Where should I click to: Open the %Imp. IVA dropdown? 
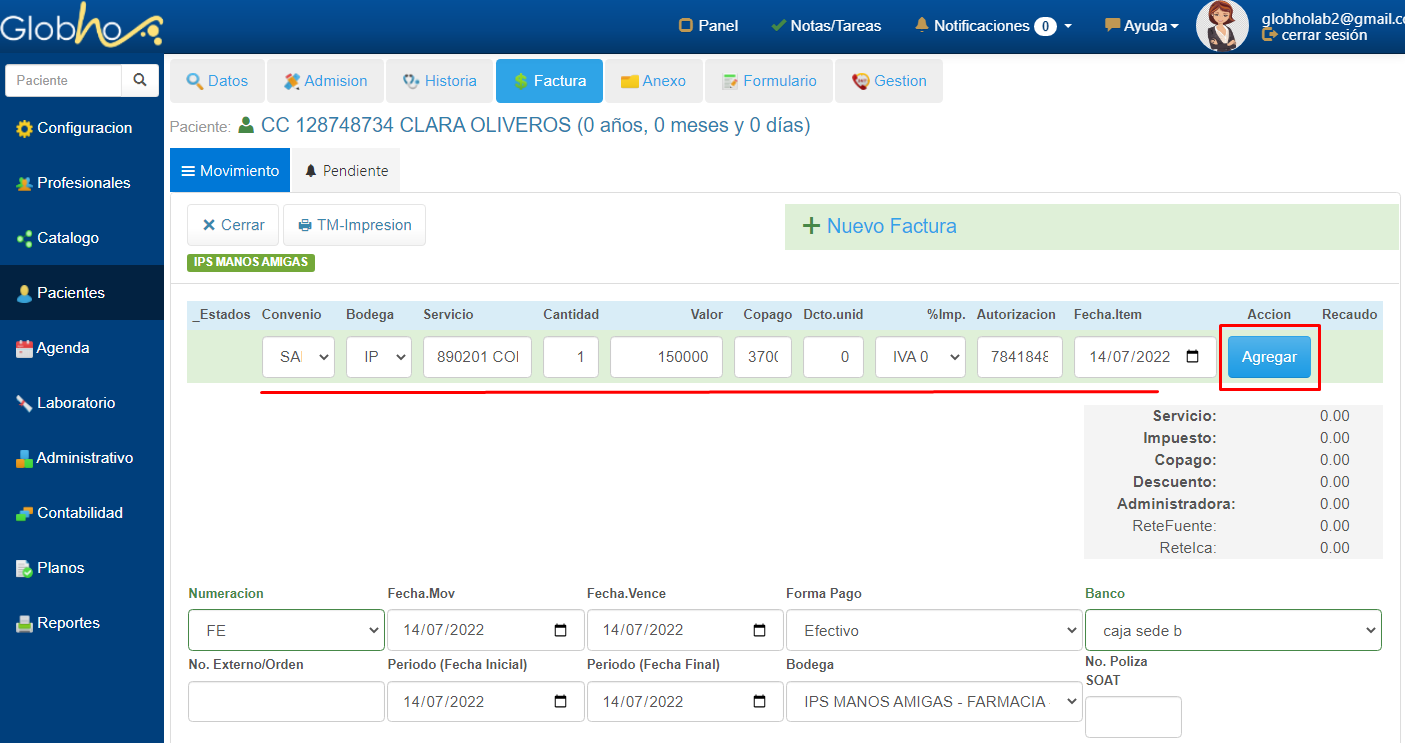(x=920, y=357)
